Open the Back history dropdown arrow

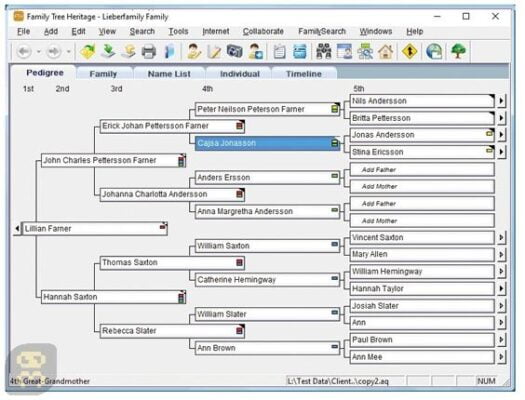tap(39, 52)
